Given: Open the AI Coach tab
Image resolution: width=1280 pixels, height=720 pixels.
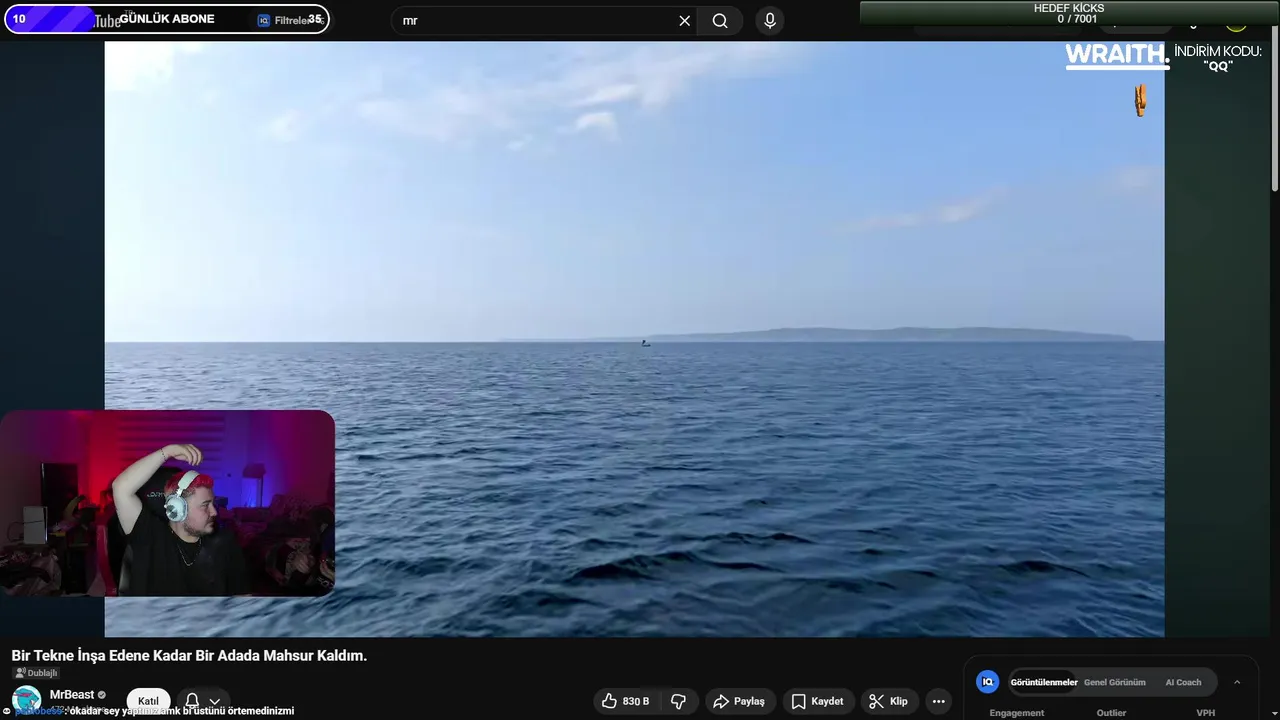Looking at the screenshot, I should 1183,682.
